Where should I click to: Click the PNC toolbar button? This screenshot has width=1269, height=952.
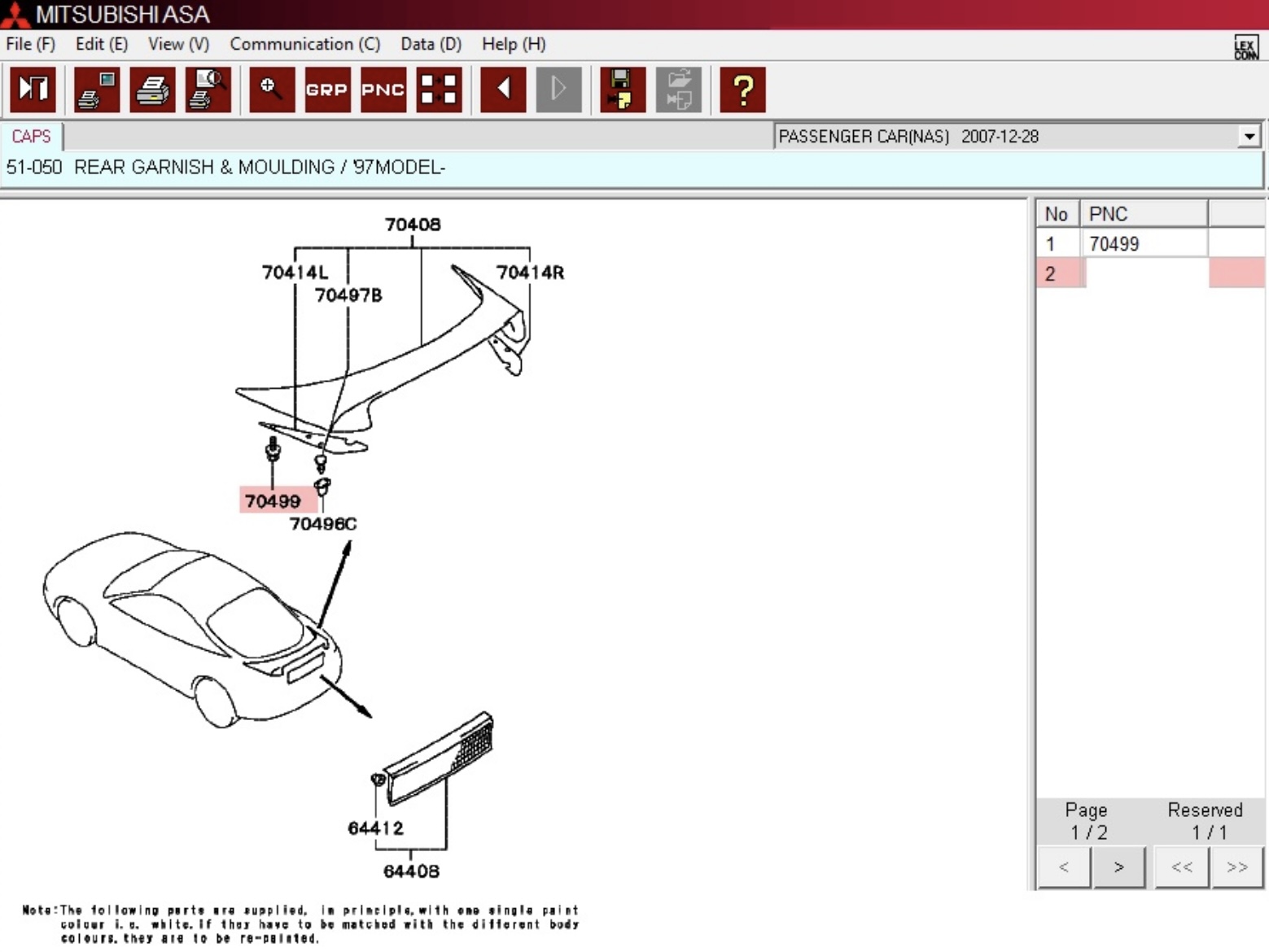pos(383,90)
